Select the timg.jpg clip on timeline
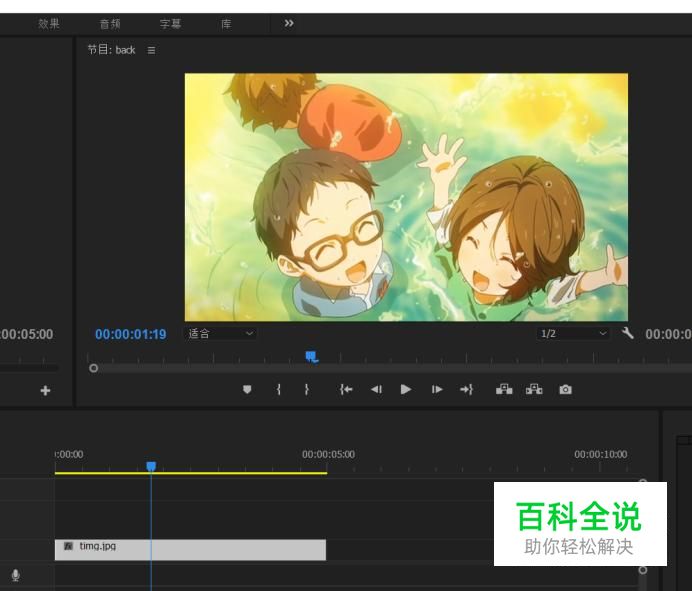692x591 pixels. point(190,550)
